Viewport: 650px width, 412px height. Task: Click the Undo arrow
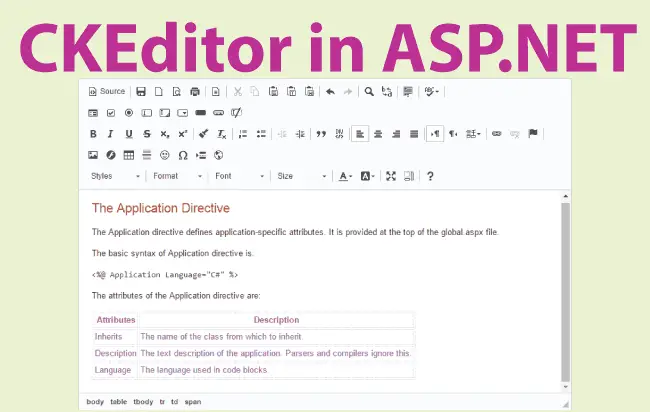point(330,92)
